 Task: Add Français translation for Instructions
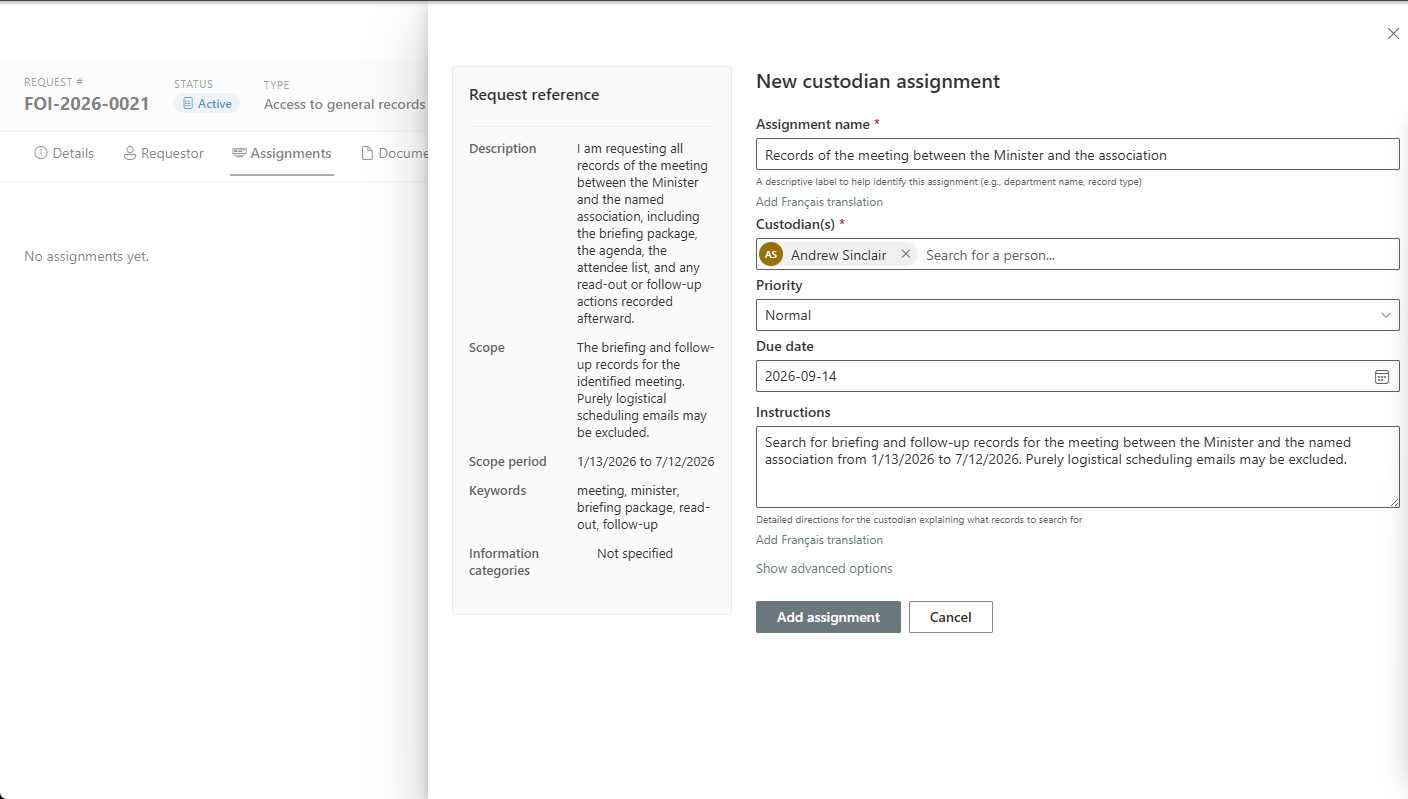tap(819, 540)
